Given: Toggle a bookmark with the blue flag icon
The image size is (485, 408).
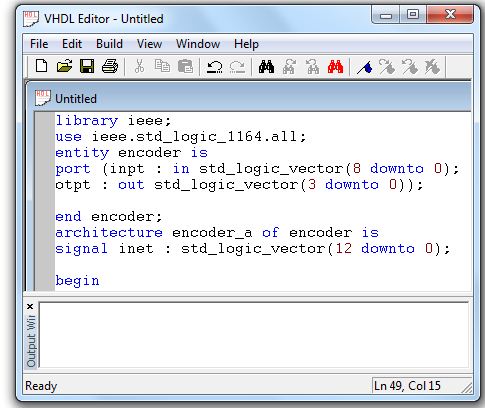Looking at the screenshot, I should [364, 67].
